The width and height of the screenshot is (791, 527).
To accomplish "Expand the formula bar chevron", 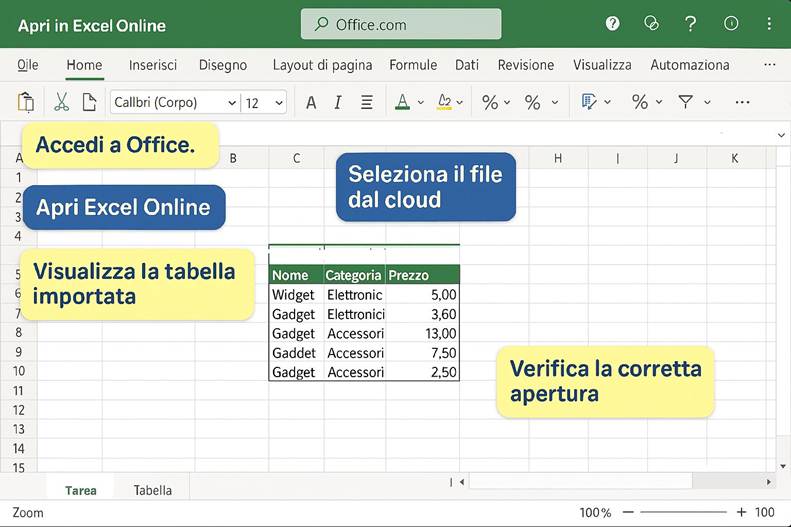I will pos(781,135).
